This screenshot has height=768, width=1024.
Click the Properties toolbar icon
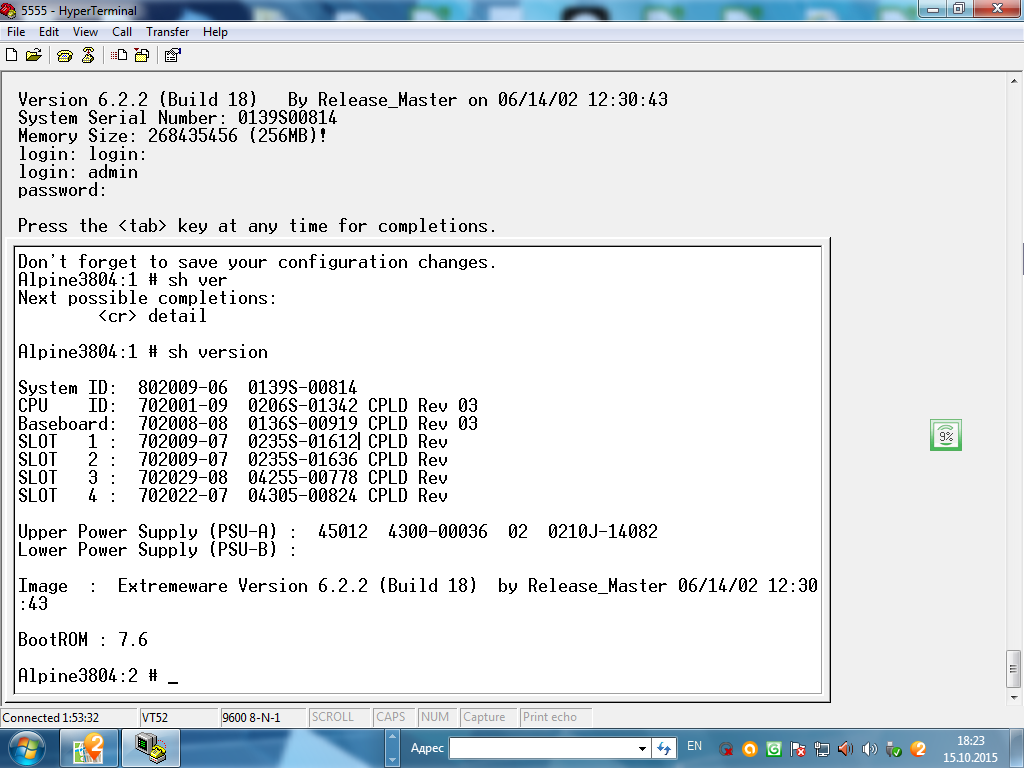coord(172,56)
